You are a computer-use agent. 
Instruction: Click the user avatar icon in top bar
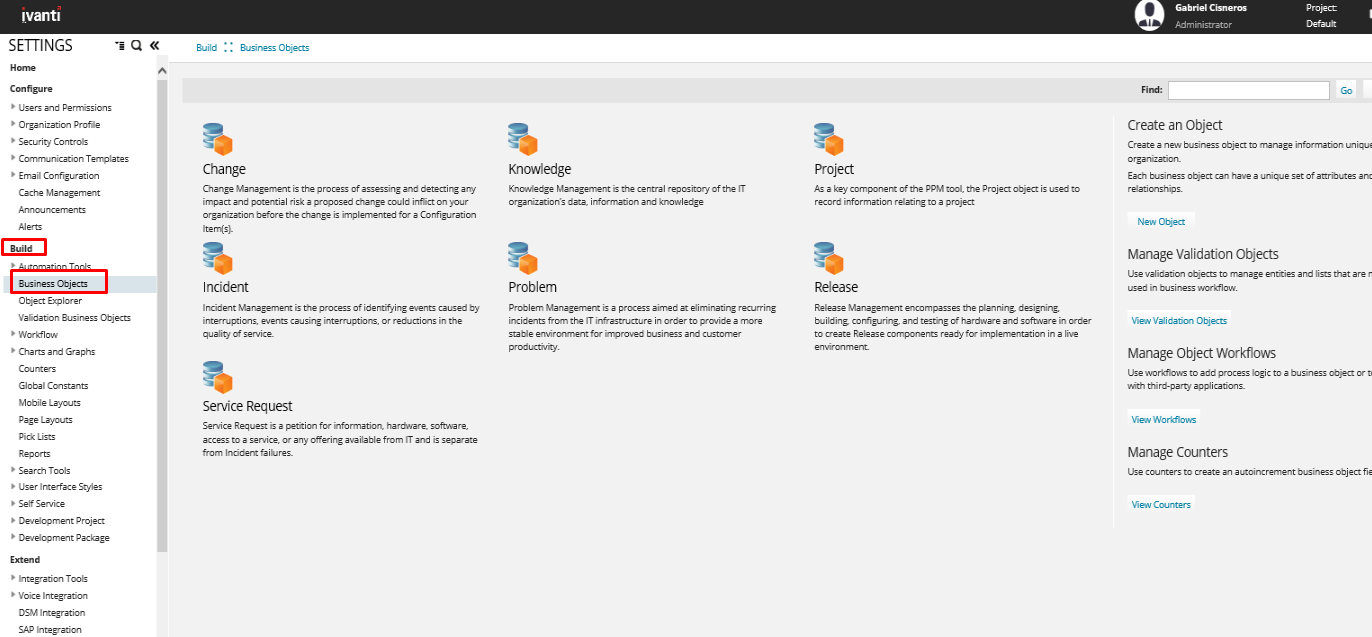click(1149, 15)
